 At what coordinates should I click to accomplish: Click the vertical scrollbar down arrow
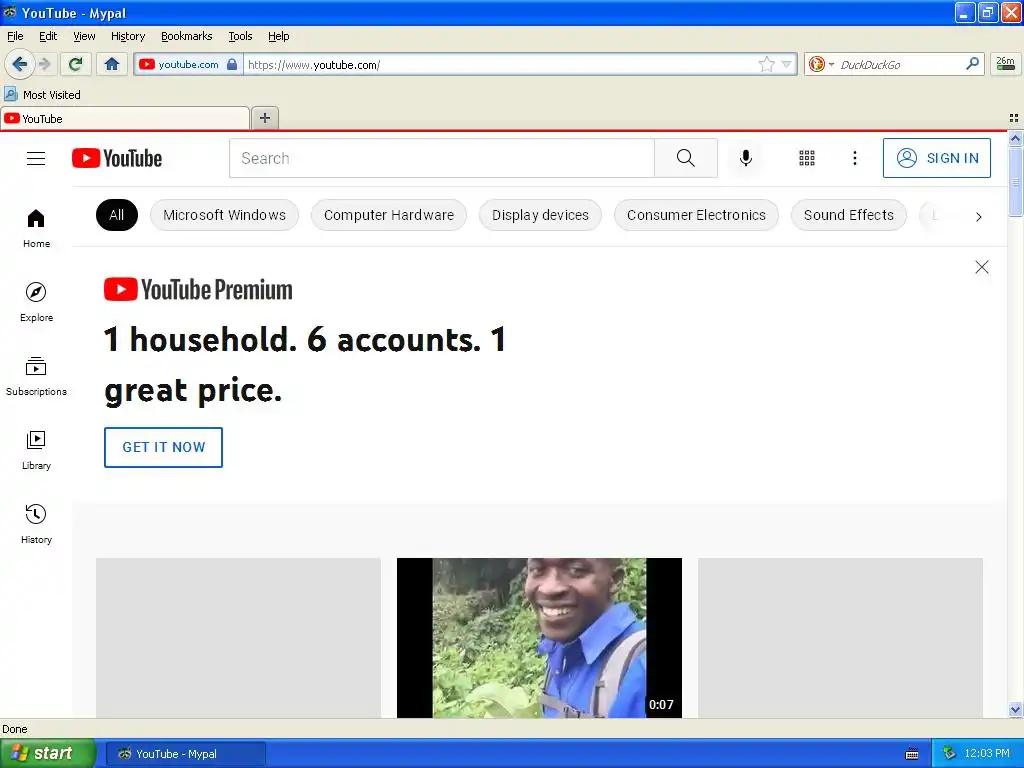coord(1015,709)
